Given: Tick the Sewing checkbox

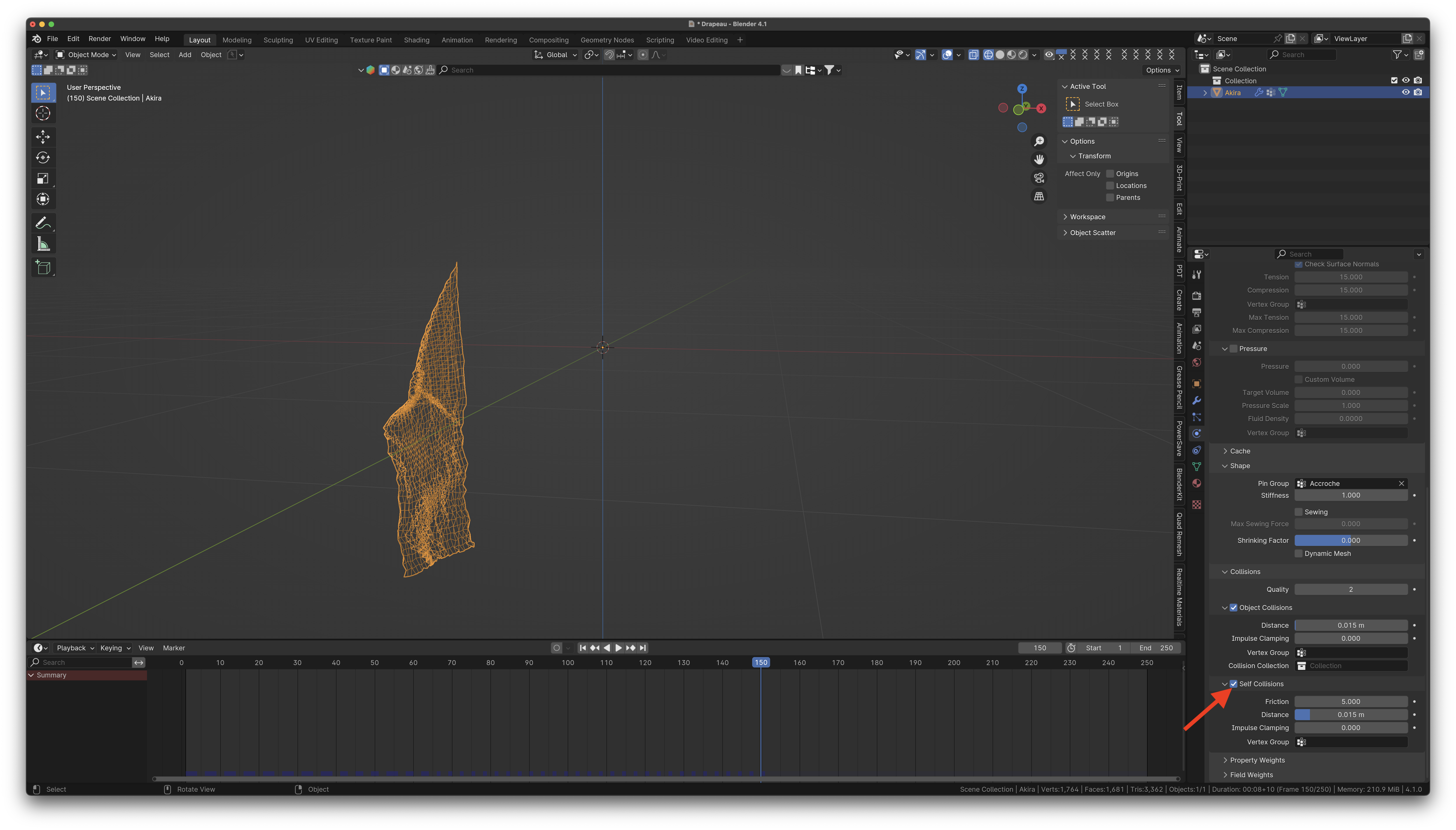Looking at the screenshot, I should [x=1299, y=512].
